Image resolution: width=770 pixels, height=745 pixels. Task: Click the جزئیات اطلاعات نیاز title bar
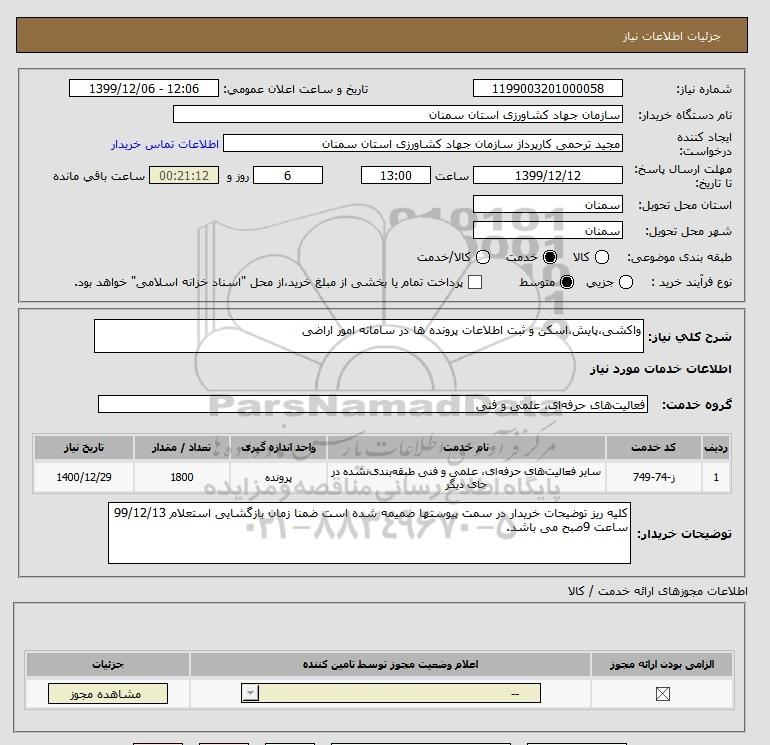pyautogui.click(x=382, y=35)
